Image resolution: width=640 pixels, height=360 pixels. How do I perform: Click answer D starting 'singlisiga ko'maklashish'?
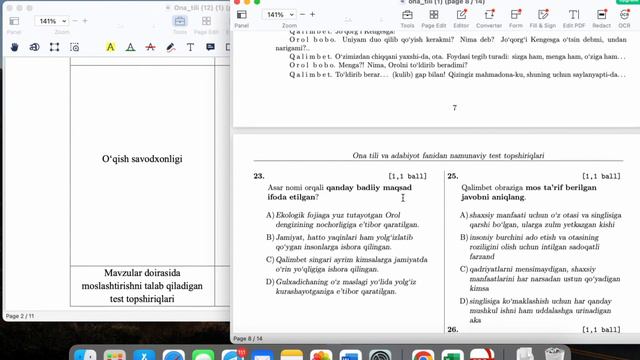536,311
